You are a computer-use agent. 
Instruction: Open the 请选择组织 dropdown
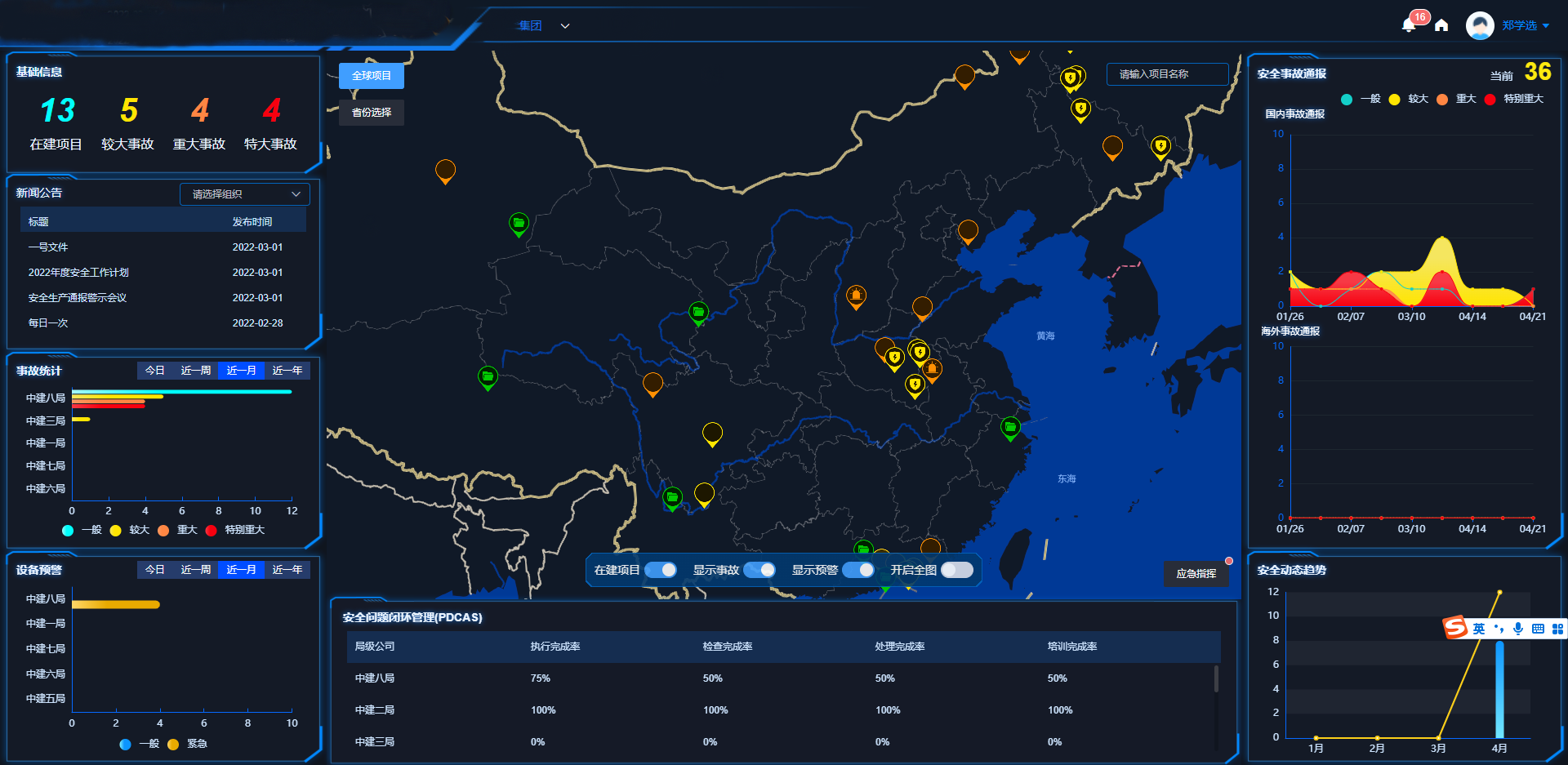pos(244,194)
